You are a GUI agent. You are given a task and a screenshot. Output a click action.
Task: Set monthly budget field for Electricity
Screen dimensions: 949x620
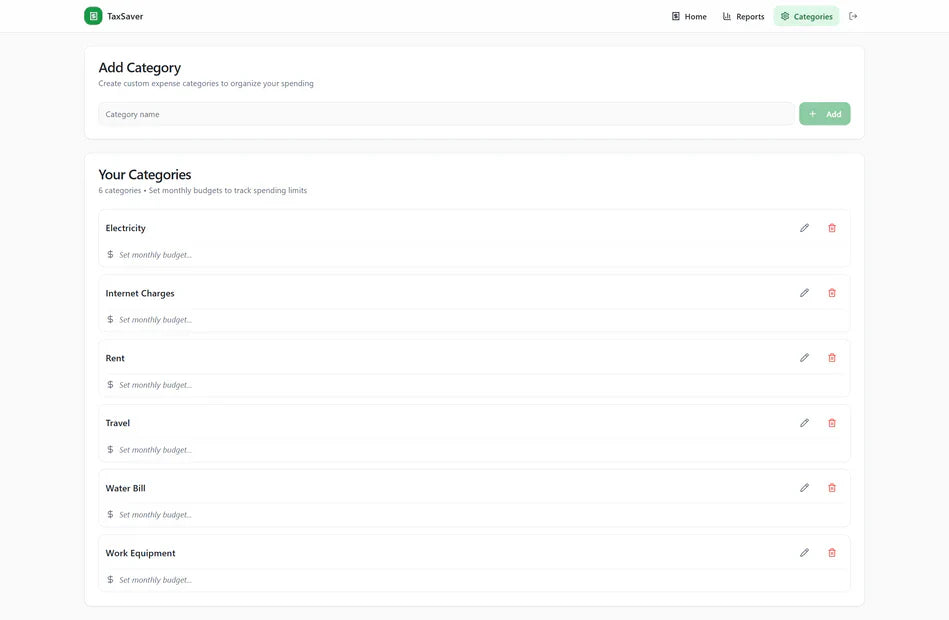[x=474, y=255]
